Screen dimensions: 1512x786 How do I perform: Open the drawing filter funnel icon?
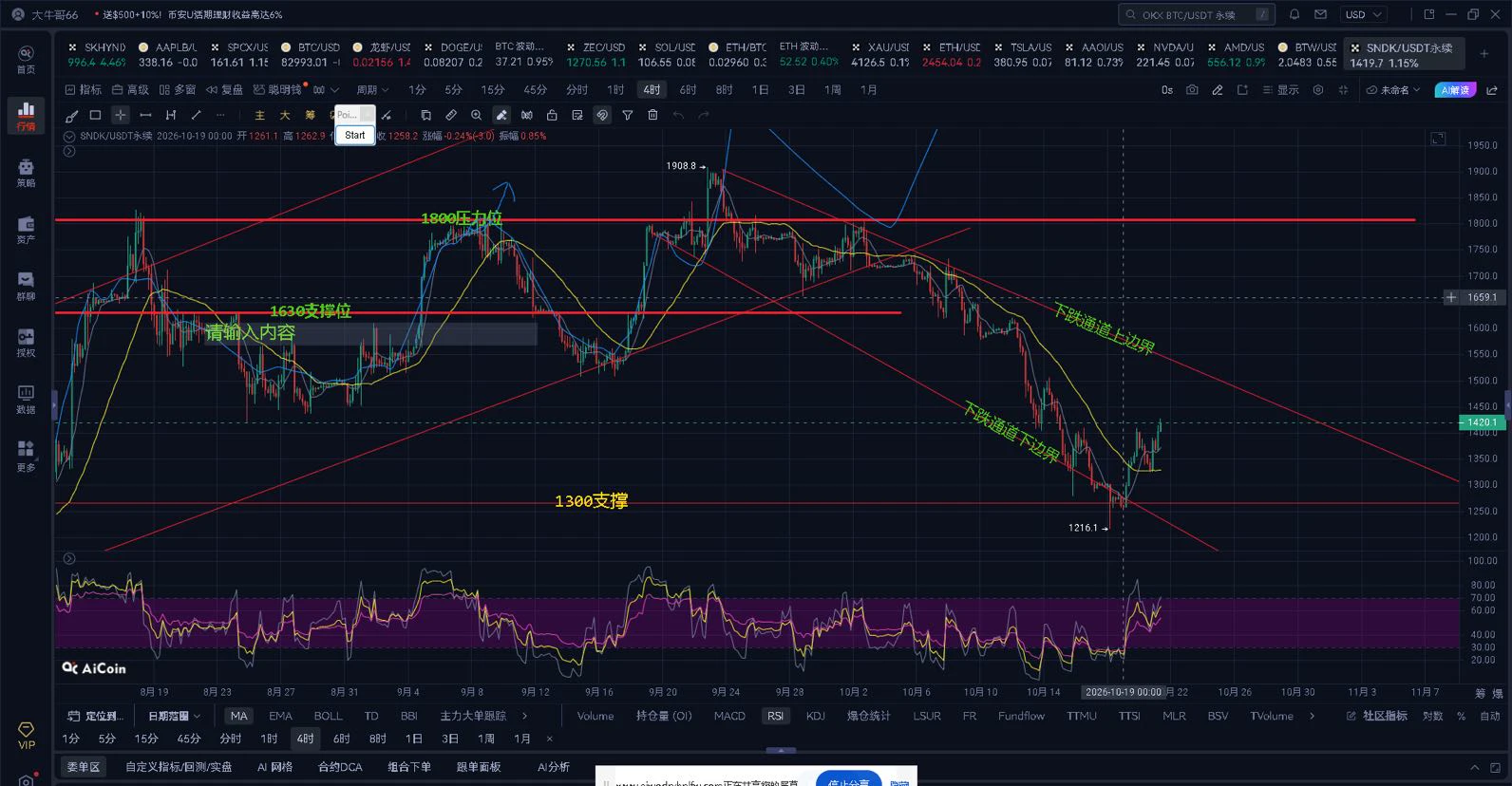(x=627, y=115)
